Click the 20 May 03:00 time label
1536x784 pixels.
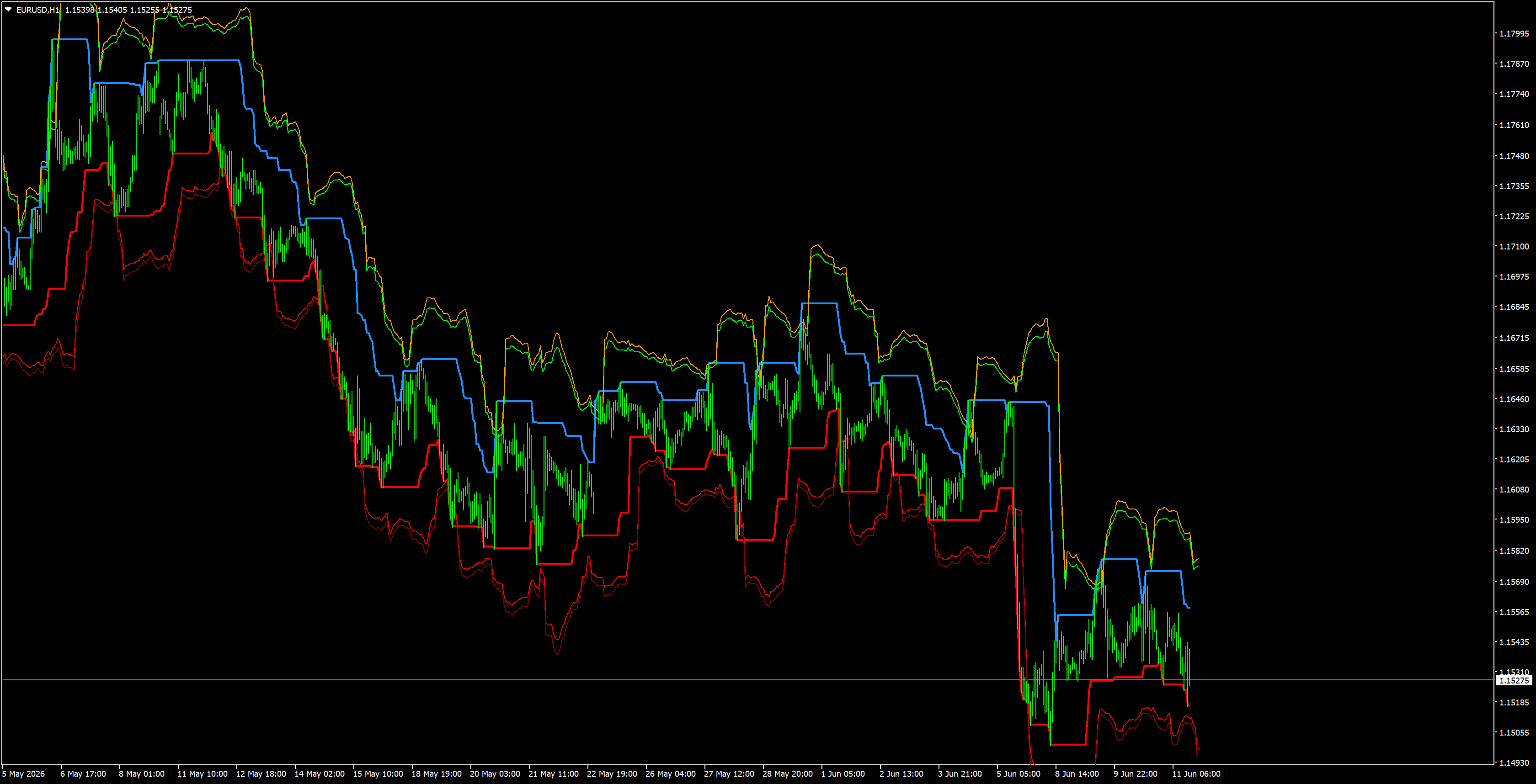[495, 774]
